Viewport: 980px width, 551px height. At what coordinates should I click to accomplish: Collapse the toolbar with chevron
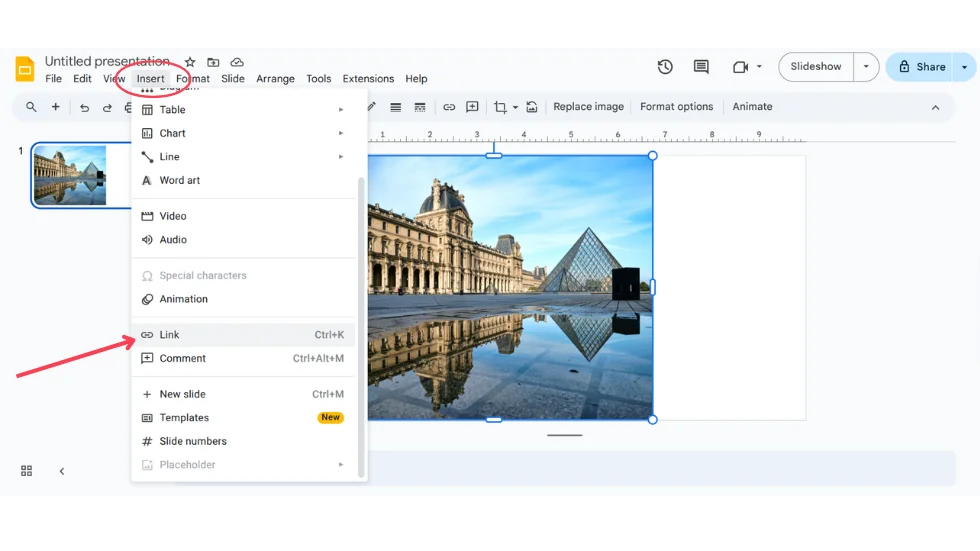[935, 107]
